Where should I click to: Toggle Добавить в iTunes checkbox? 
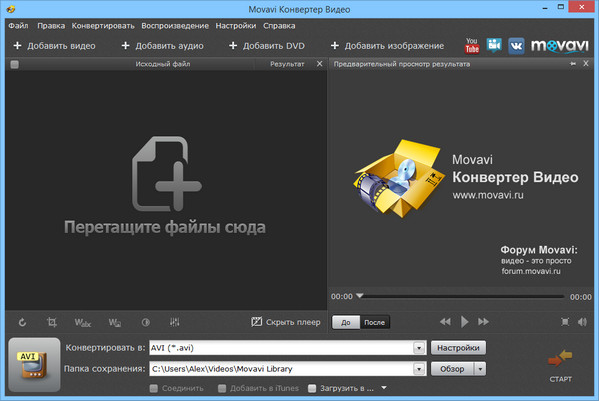[222, 388]
